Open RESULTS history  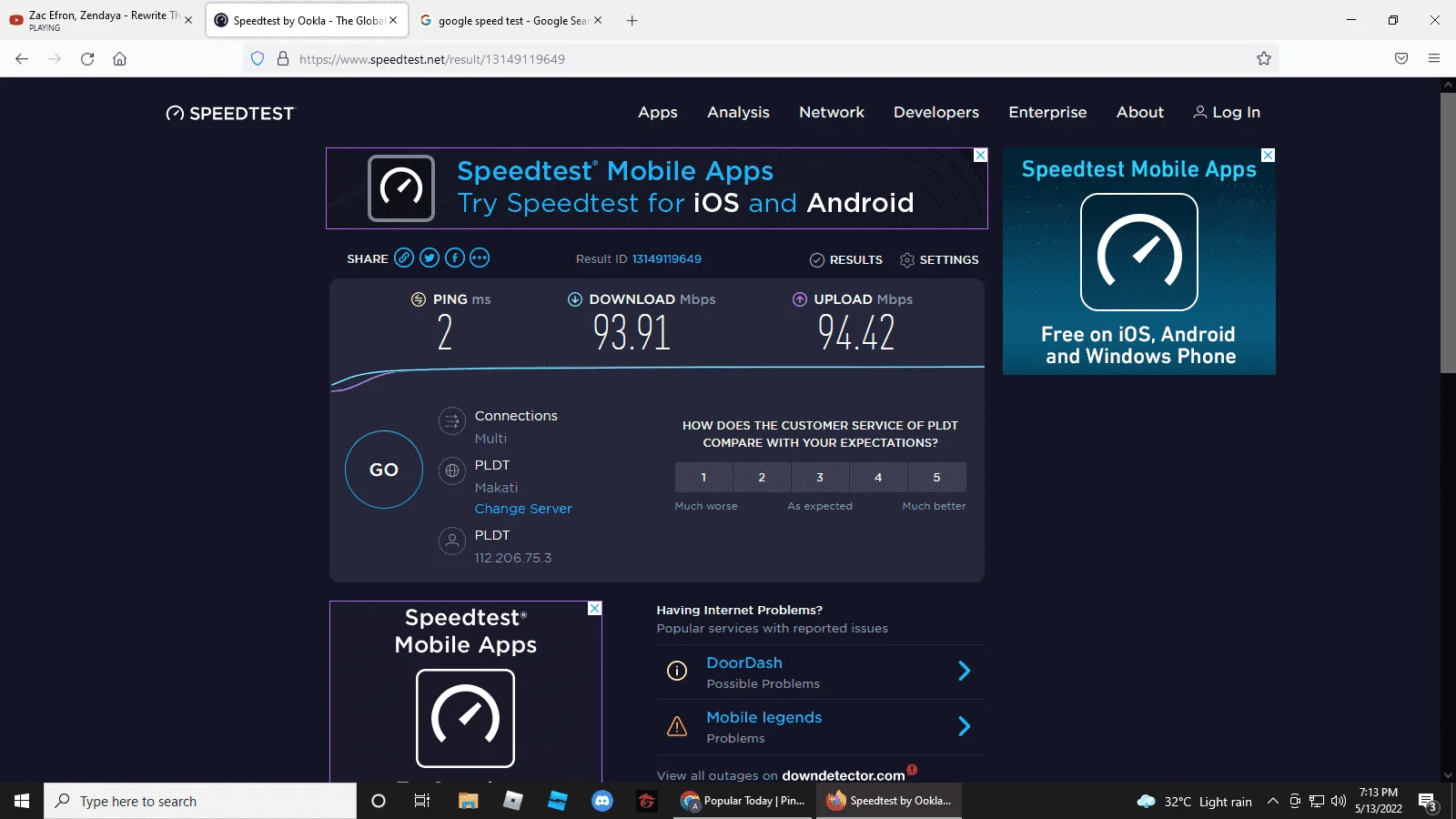(846, 259)
